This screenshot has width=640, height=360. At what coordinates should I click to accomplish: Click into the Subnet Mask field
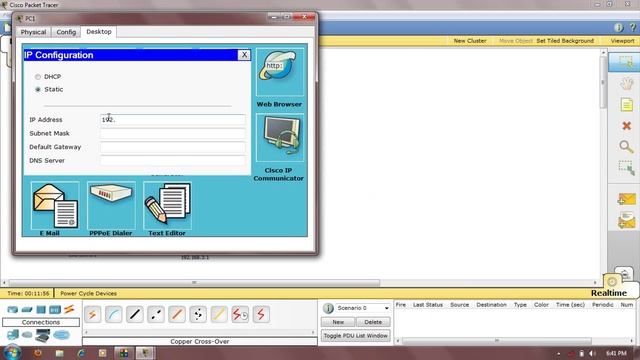(x=173, y=133)
